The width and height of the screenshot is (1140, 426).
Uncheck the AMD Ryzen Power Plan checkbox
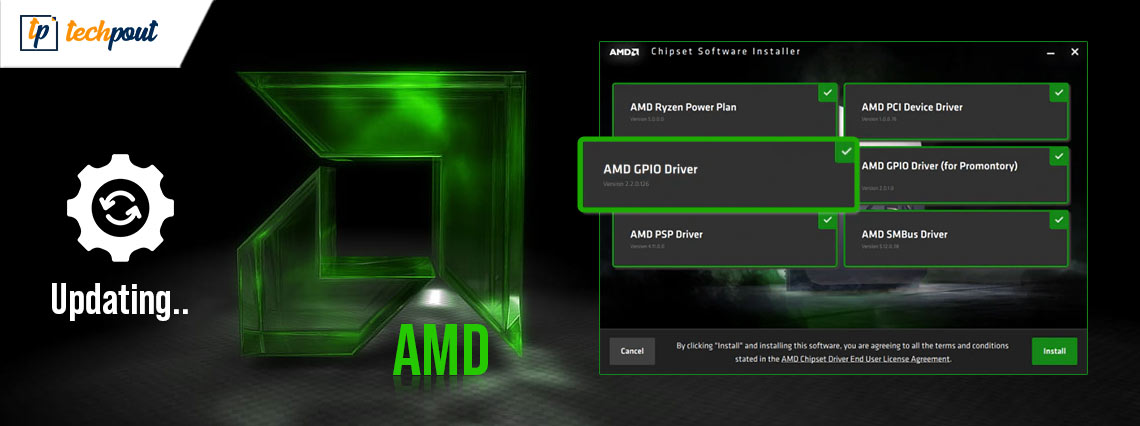(827, 92)
